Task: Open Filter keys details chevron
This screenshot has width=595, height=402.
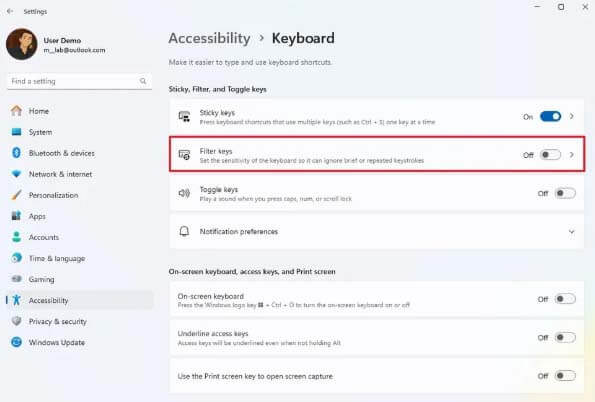Action: point(571,155)
